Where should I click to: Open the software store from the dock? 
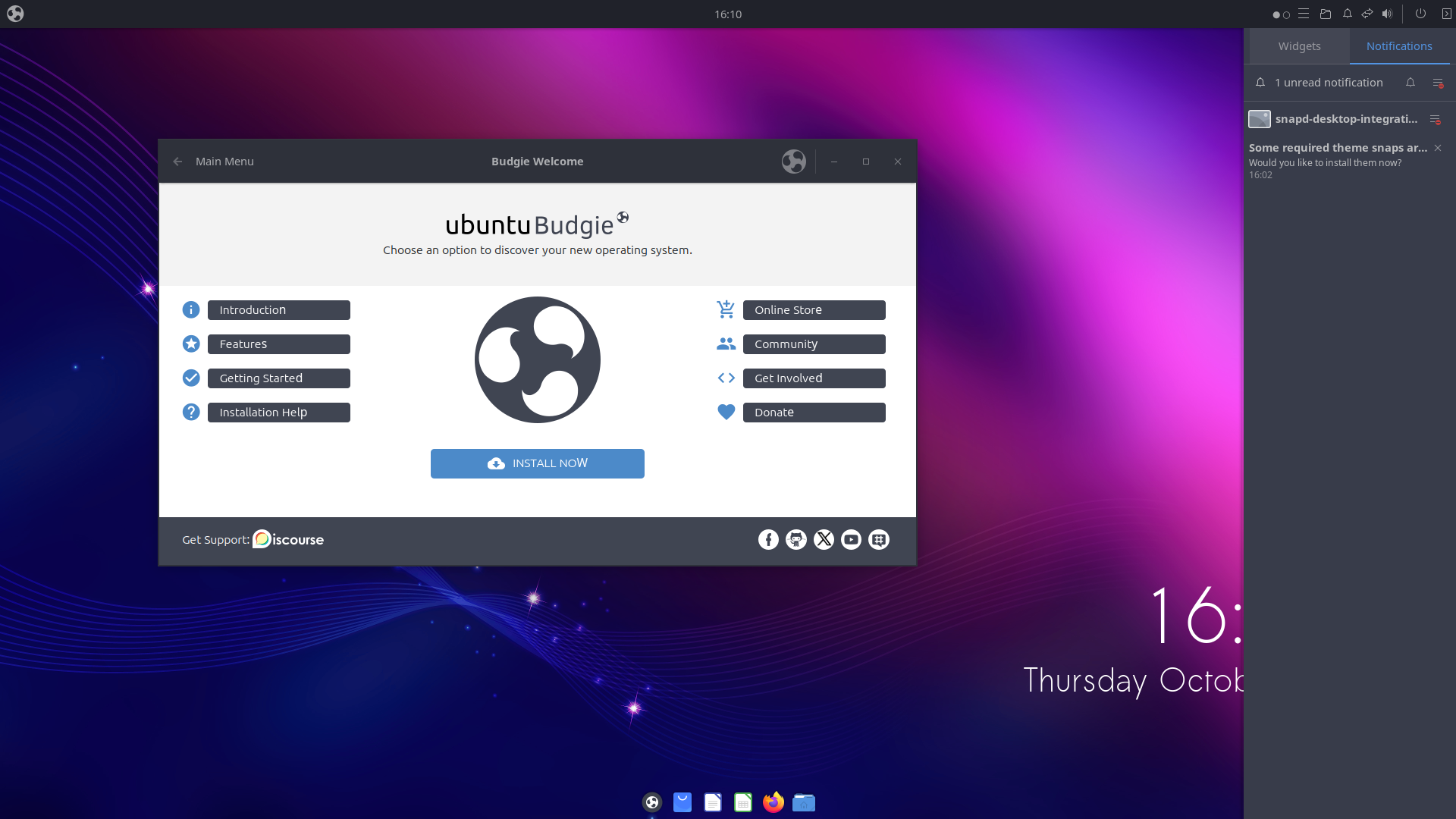[682, 802]
